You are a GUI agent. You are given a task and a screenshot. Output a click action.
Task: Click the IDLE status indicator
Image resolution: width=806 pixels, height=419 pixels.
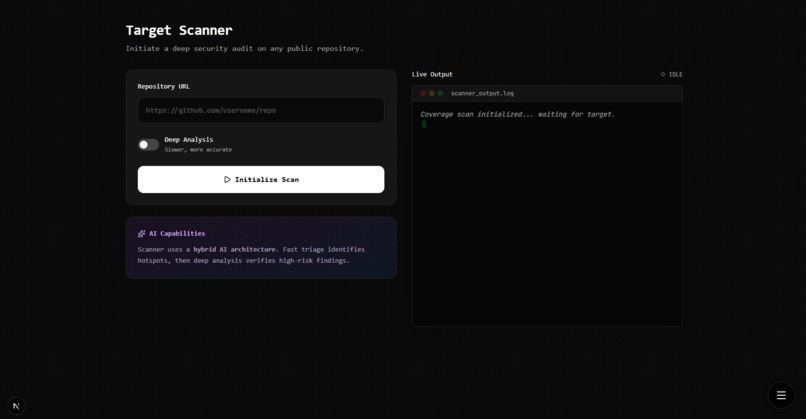coord(672,75)
